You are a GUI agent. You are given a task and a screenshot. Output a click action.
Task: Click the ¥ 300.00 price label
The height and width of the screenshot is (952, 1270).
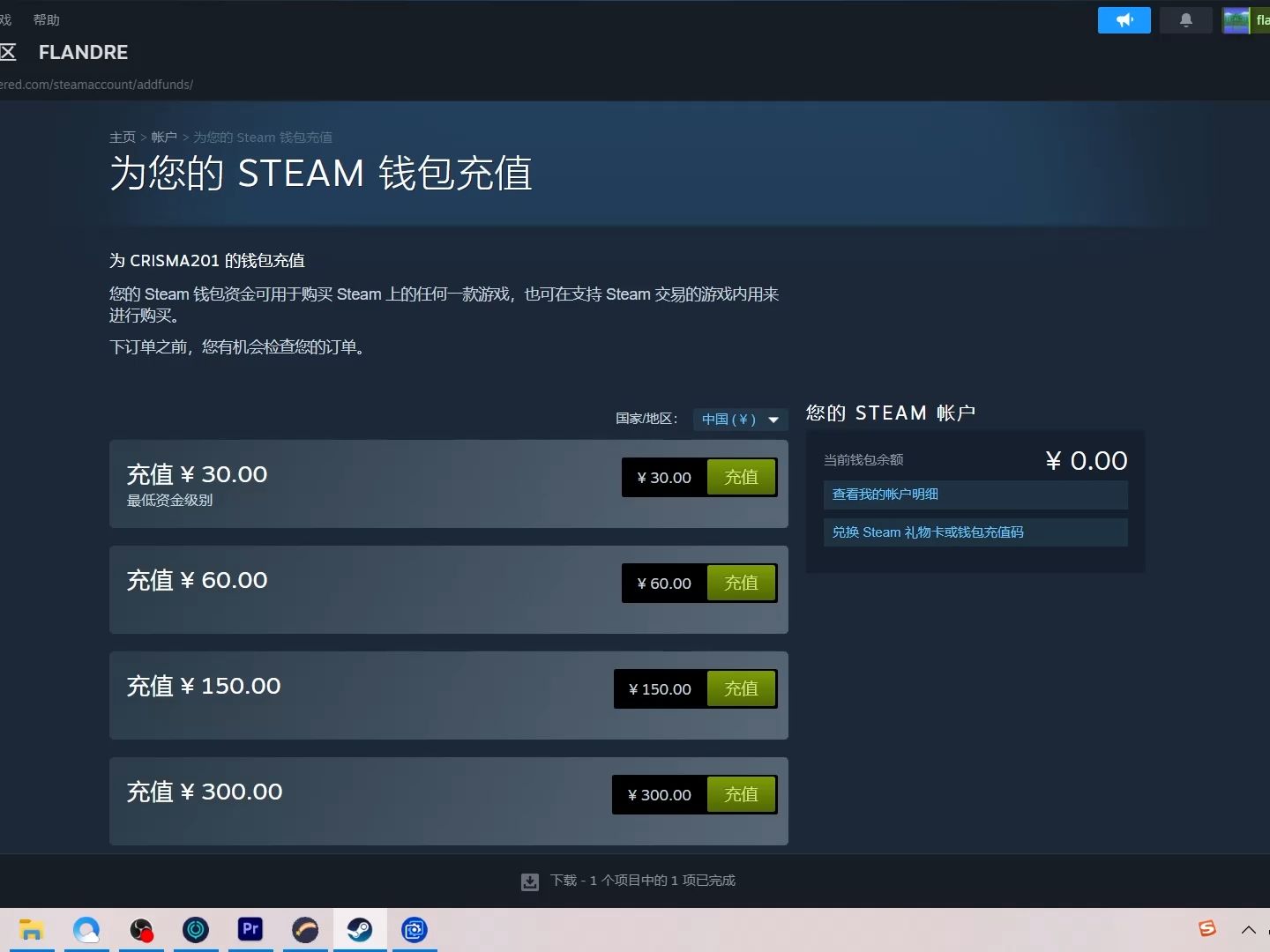[x=659, y=795]
